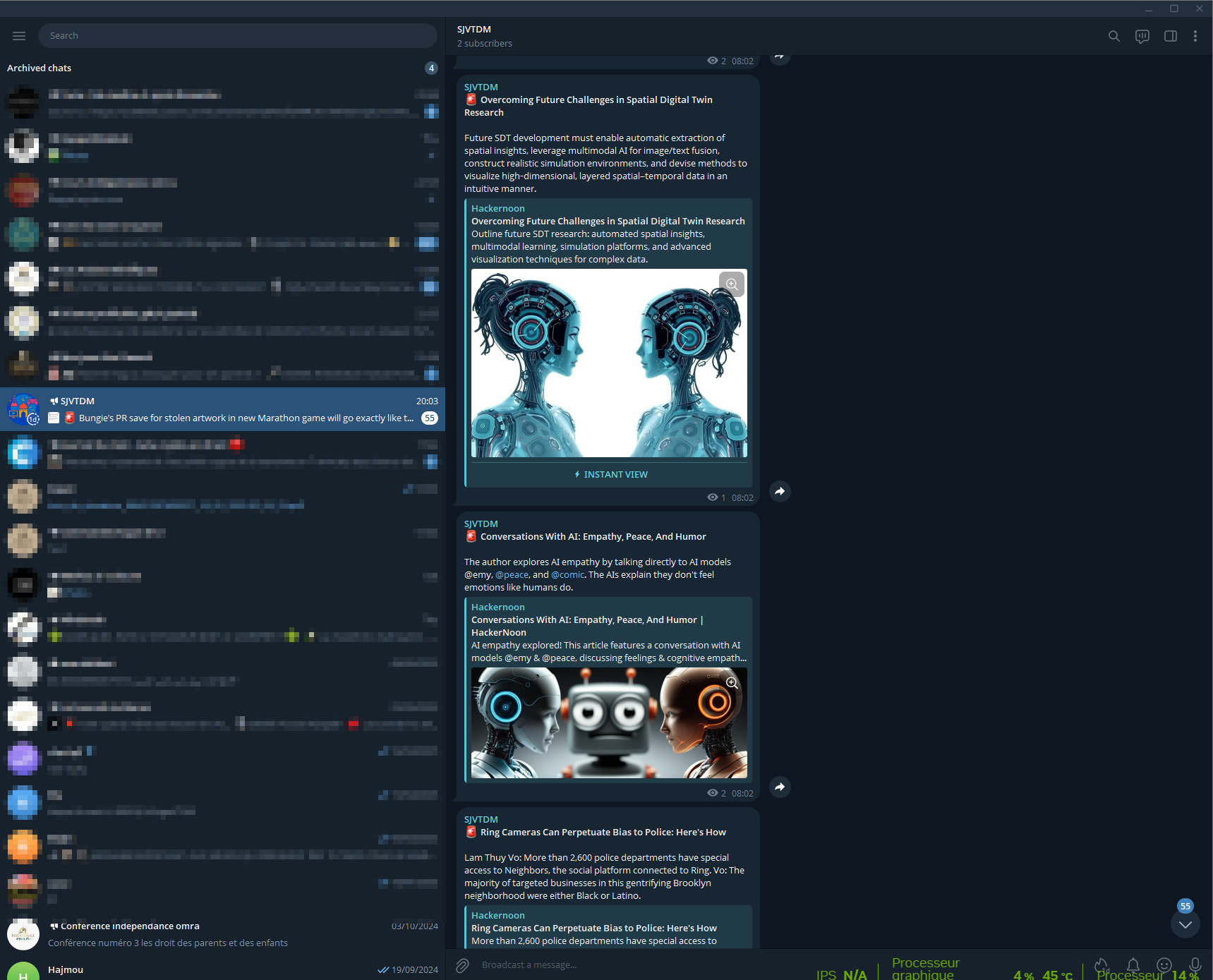The height and width of the screenshot is (980, 1213).
Task: Click the Broadcast a message input field
Action: click(635, 965)
